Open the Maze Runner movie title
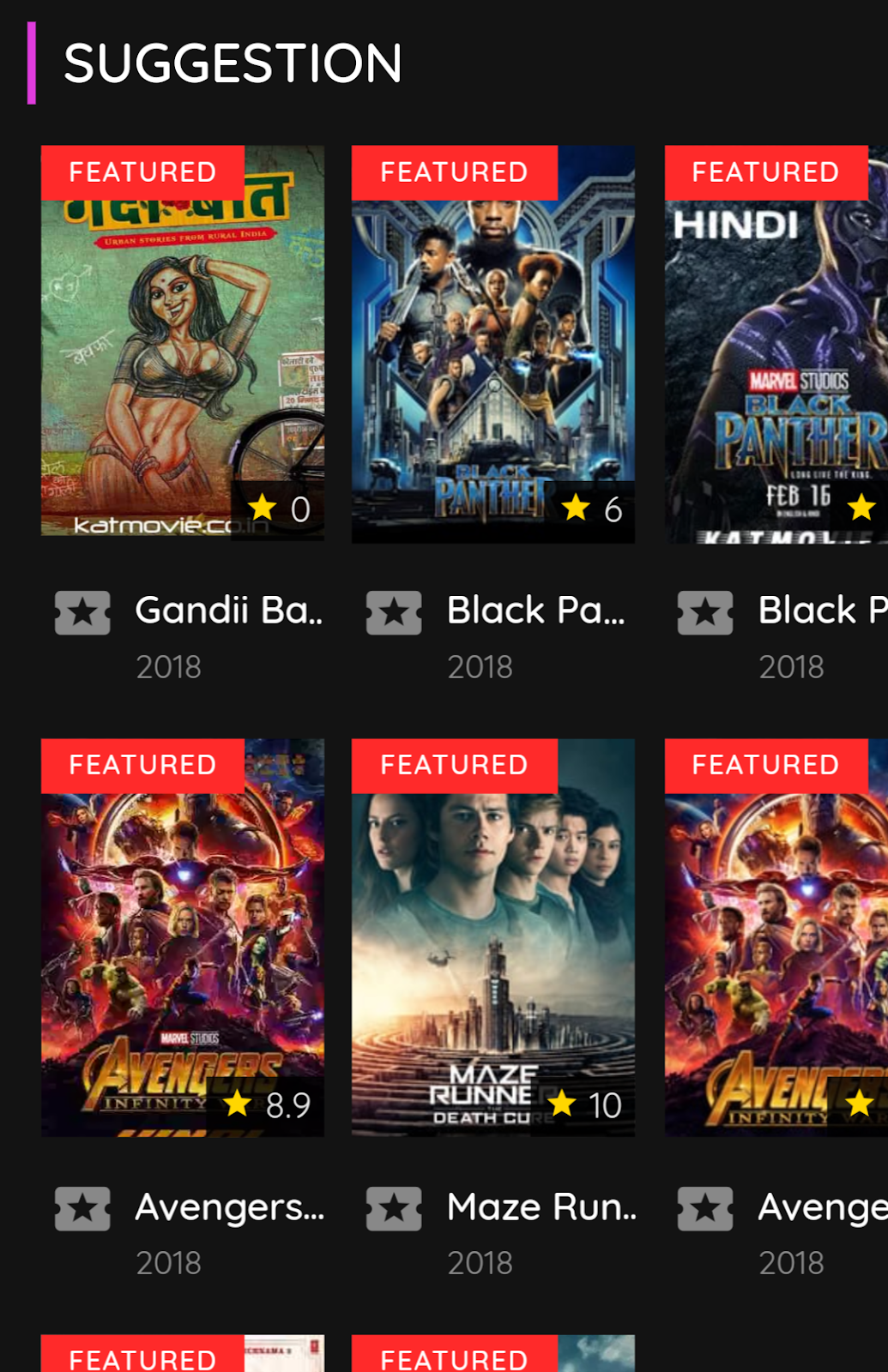 541,1207
